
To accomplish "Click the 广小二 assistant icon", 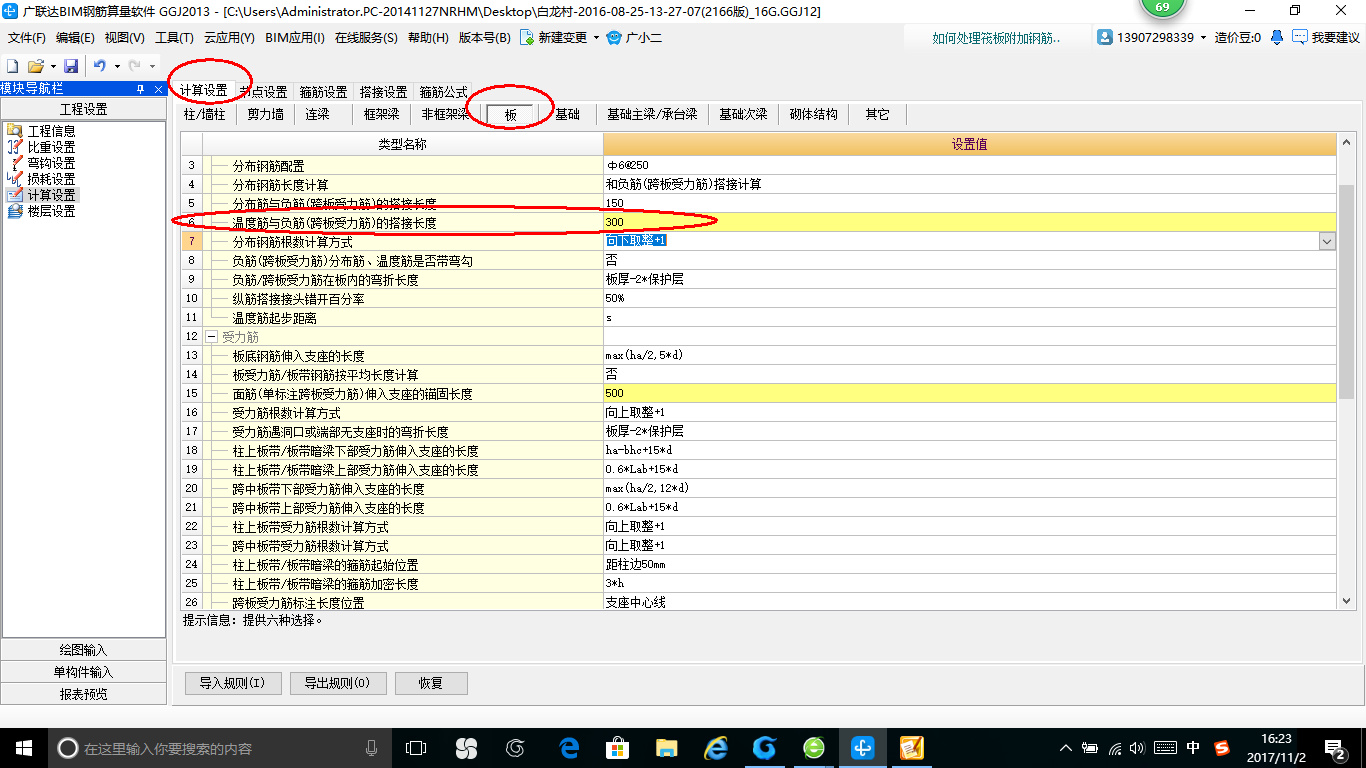I will (614, 38).
